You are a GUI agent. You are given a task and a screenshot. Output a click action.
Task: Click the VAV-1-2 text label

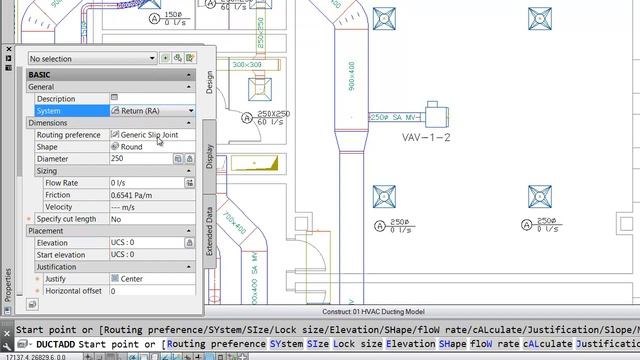pyautogui.click(x=426, y=138)
